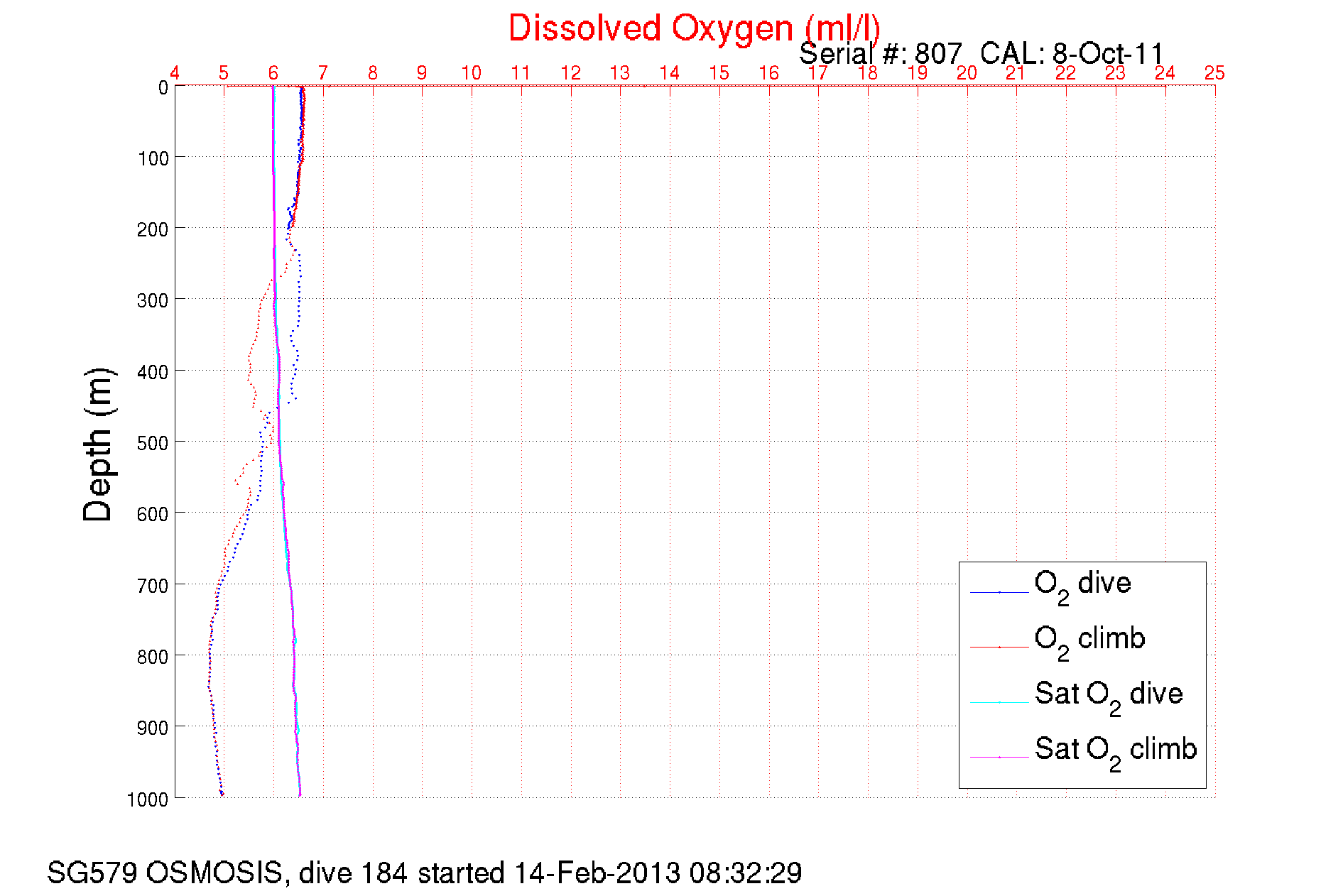Screen dimensions: 1343x896
Task: Click the 'Dissolved Oxygen (ml/l)' title
Action: 694,29
